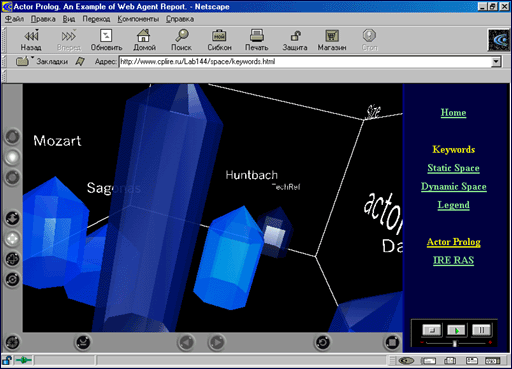Open the Компоненты menu
512x369 pixels.
tap(138, 19)
